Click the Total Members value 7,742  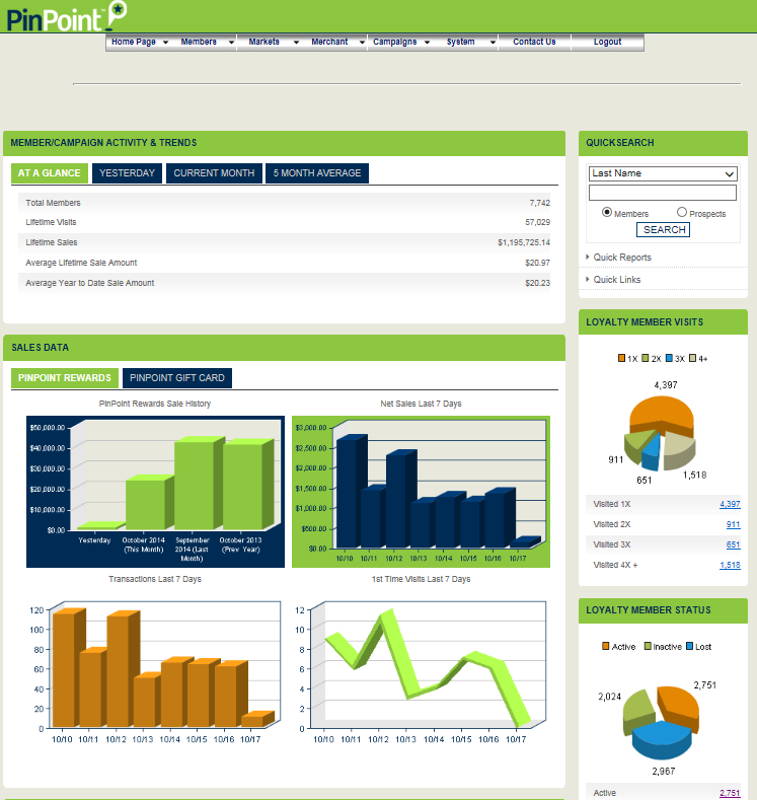pyautogui.click(x=540, y=203)
